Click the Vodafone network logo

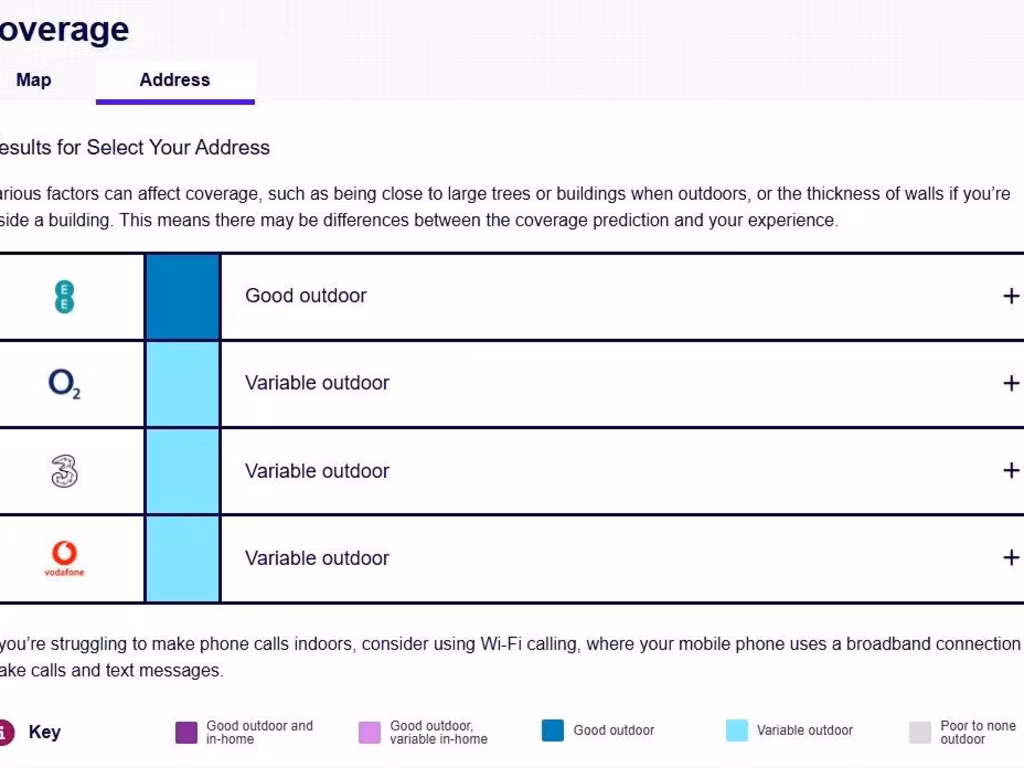tap(64, 558)
